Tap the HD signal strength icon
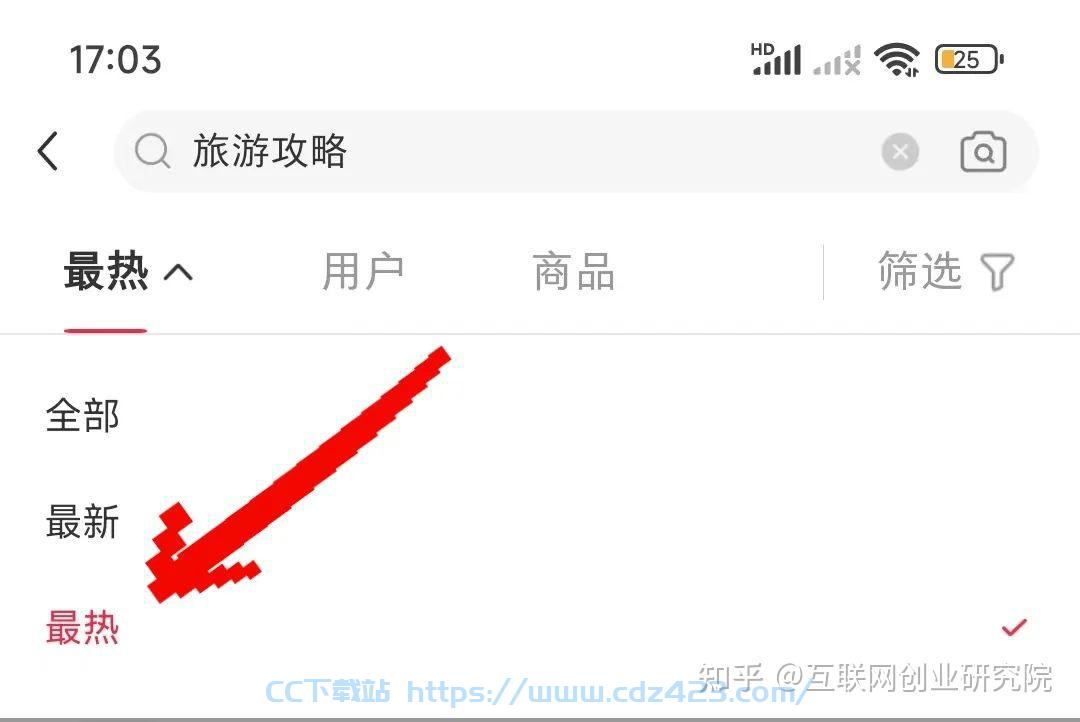Screen dimensions: 1080x722 point(776,59)
